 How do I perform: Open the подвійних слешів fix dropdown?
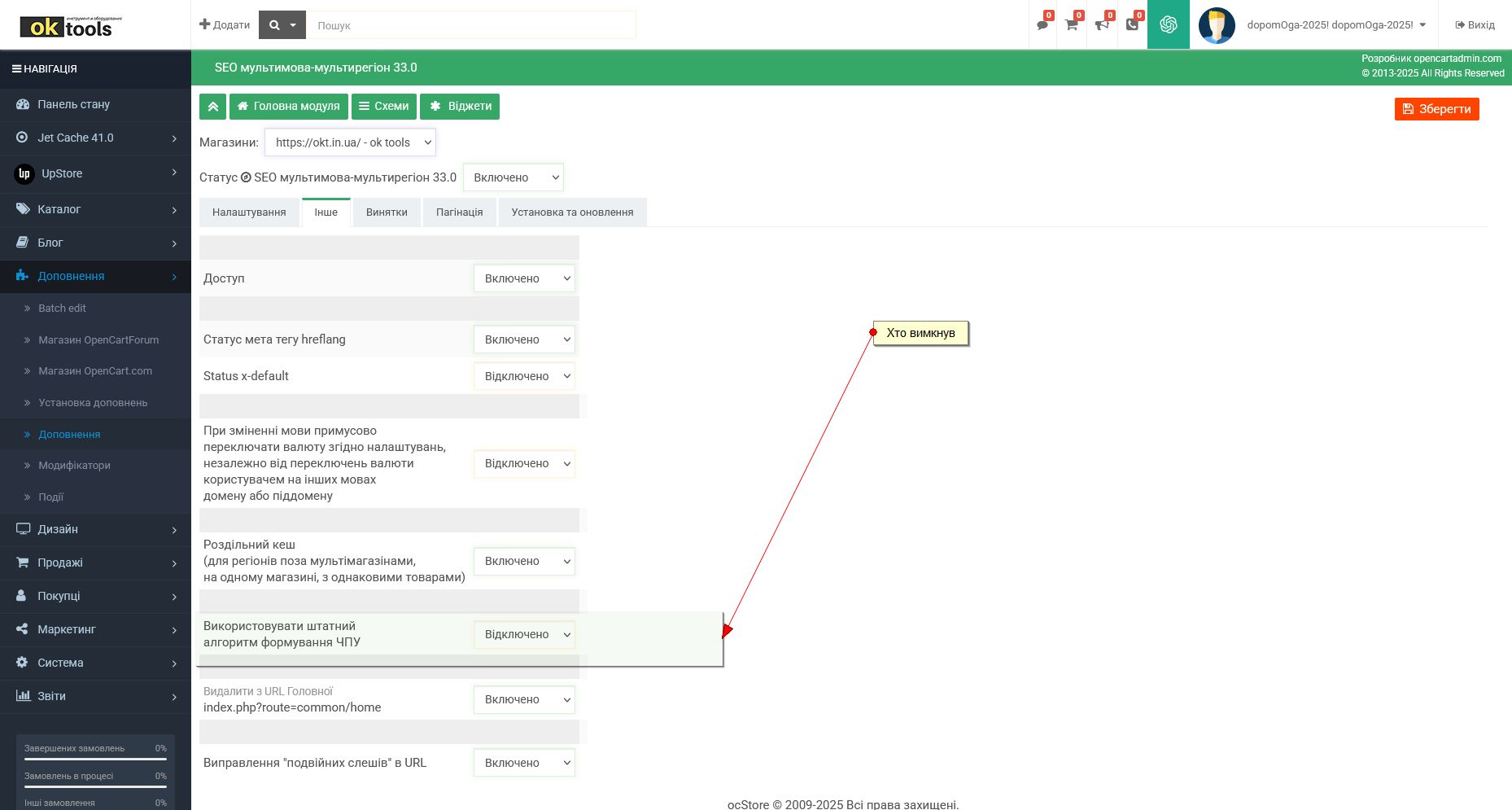click(524, 763)
